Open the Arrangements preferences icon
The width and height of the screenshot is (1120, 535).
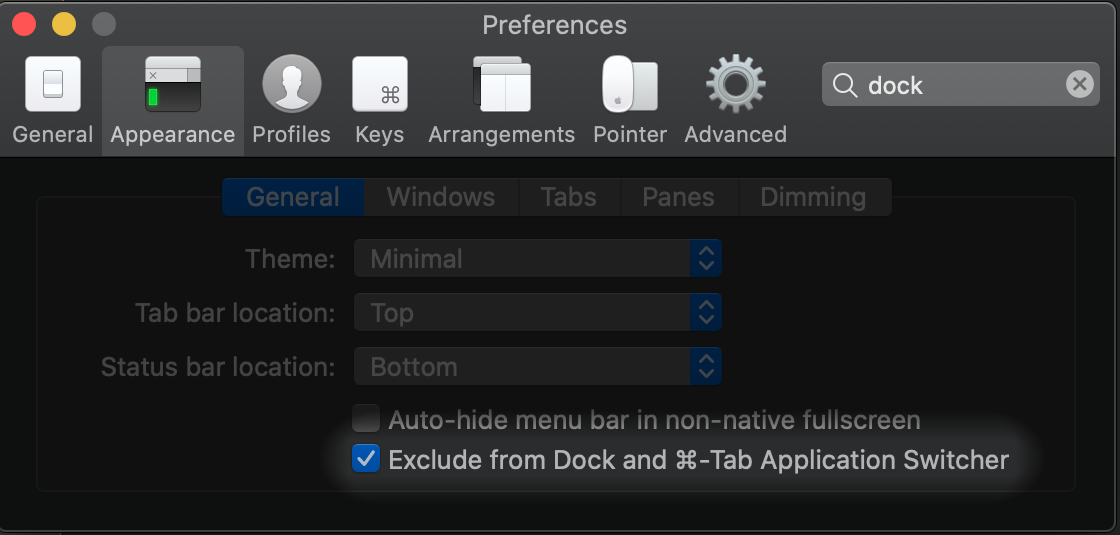501,85
